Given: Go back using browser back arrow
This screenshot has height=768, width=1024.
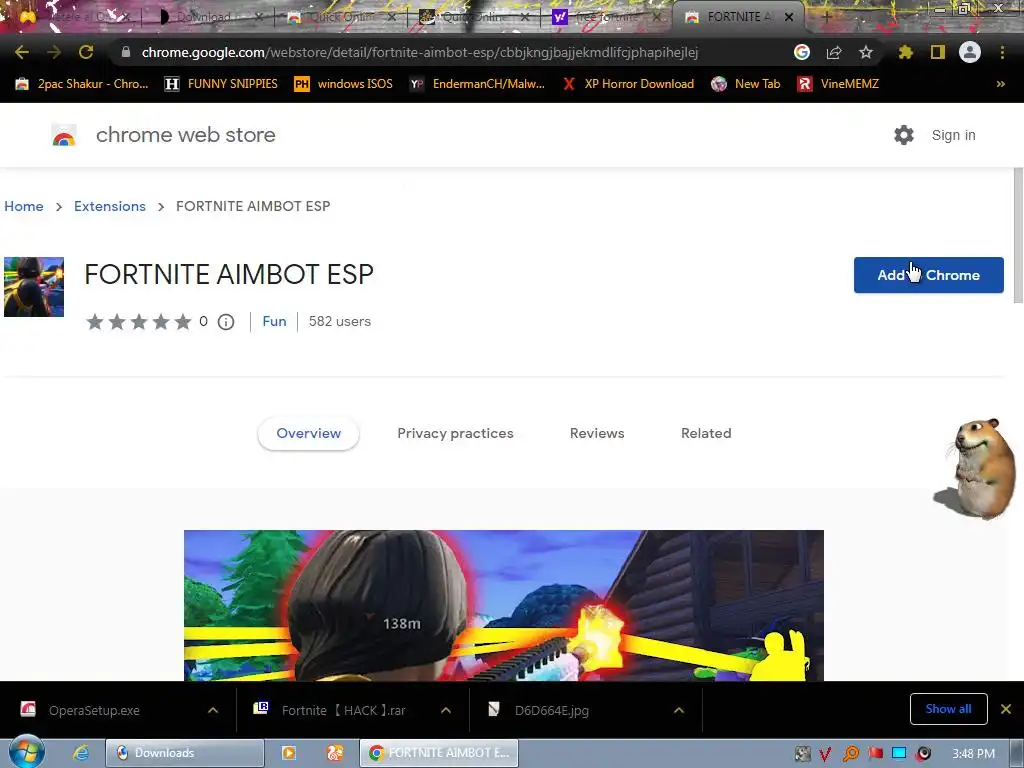Looking at the screenshot, I should coord(22,52).
